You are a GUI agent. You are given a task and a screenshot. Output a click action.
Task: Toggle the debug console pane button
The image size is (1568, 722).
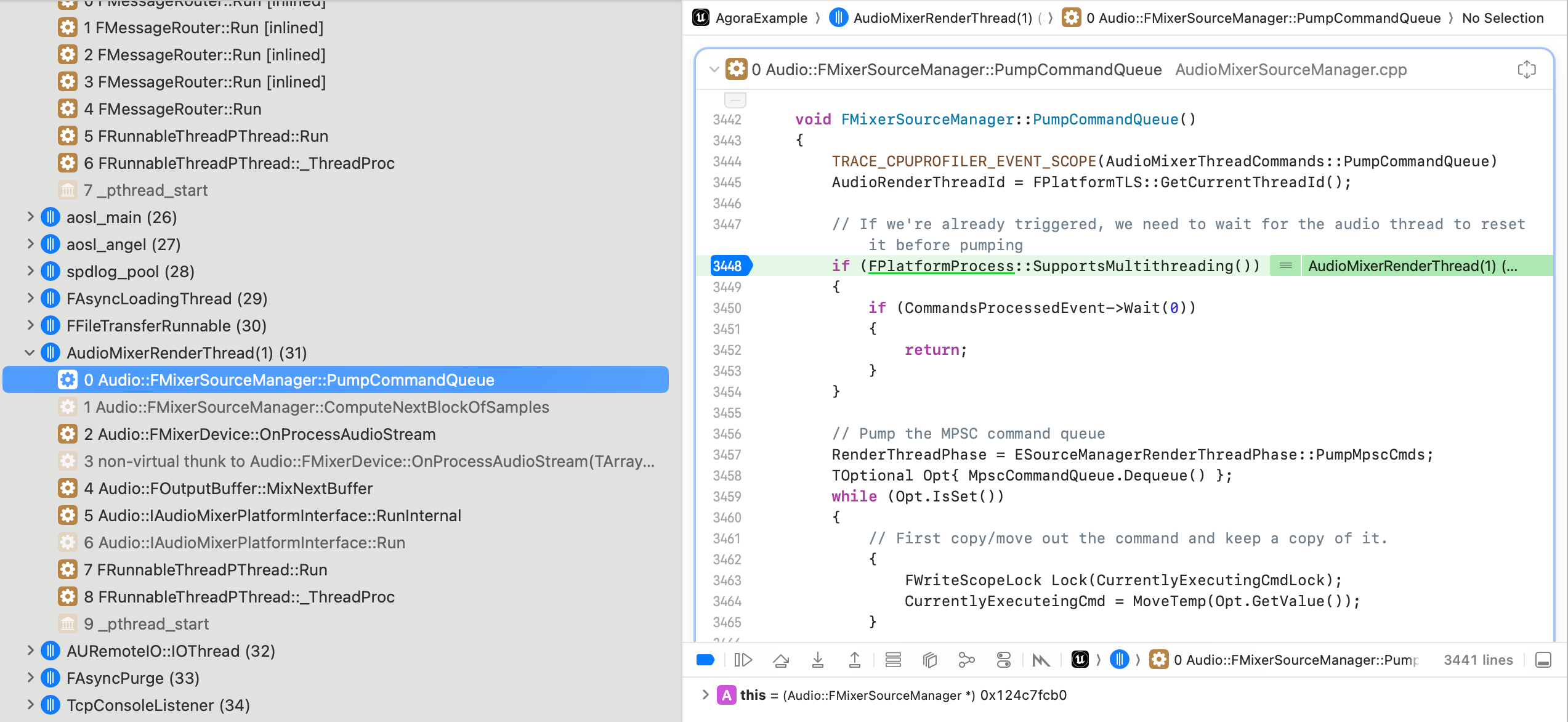[1543, 660]
